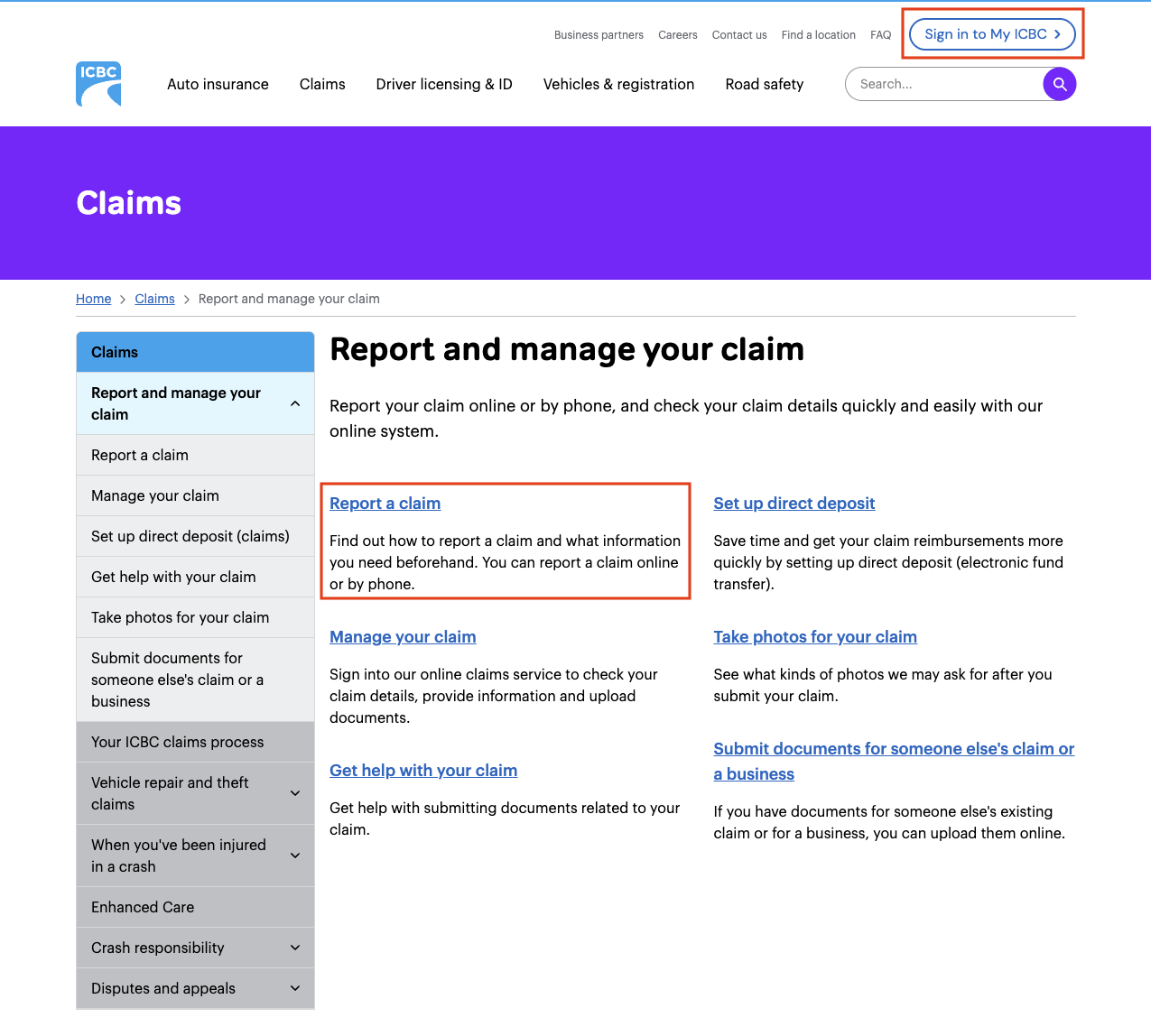Viewport: 1151px width, 1036px height.
Task: Select Enhanced Care in the sidebar
Action: pos(143,907)
